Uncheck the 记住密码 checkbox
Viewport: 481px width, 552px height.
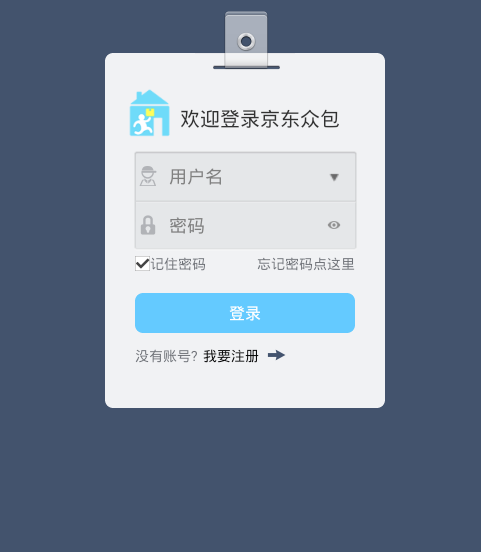[x=142, y=263]
